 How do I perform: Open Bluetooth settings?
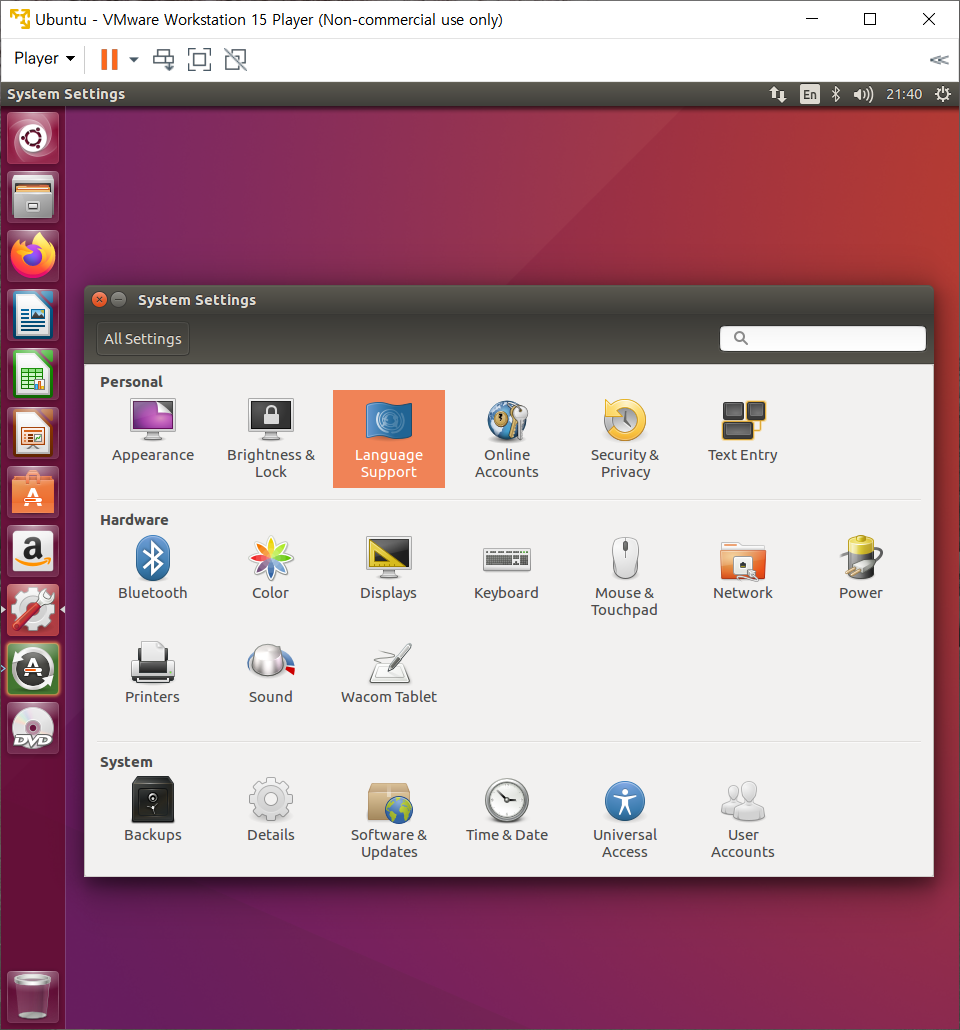pyautogui.click(x=152, y=568)
